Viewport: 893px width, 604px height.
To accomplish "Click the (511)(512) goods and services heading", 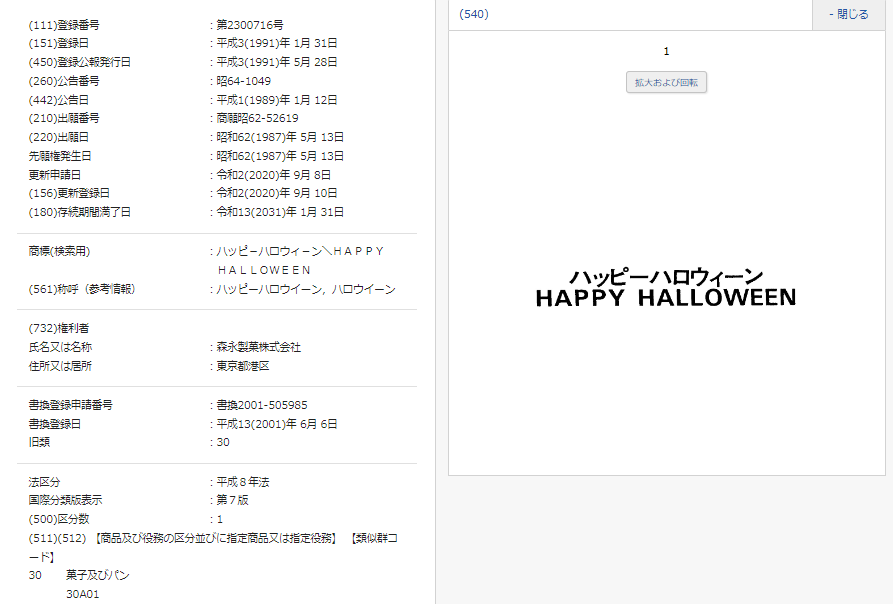I will coord(213,547).
